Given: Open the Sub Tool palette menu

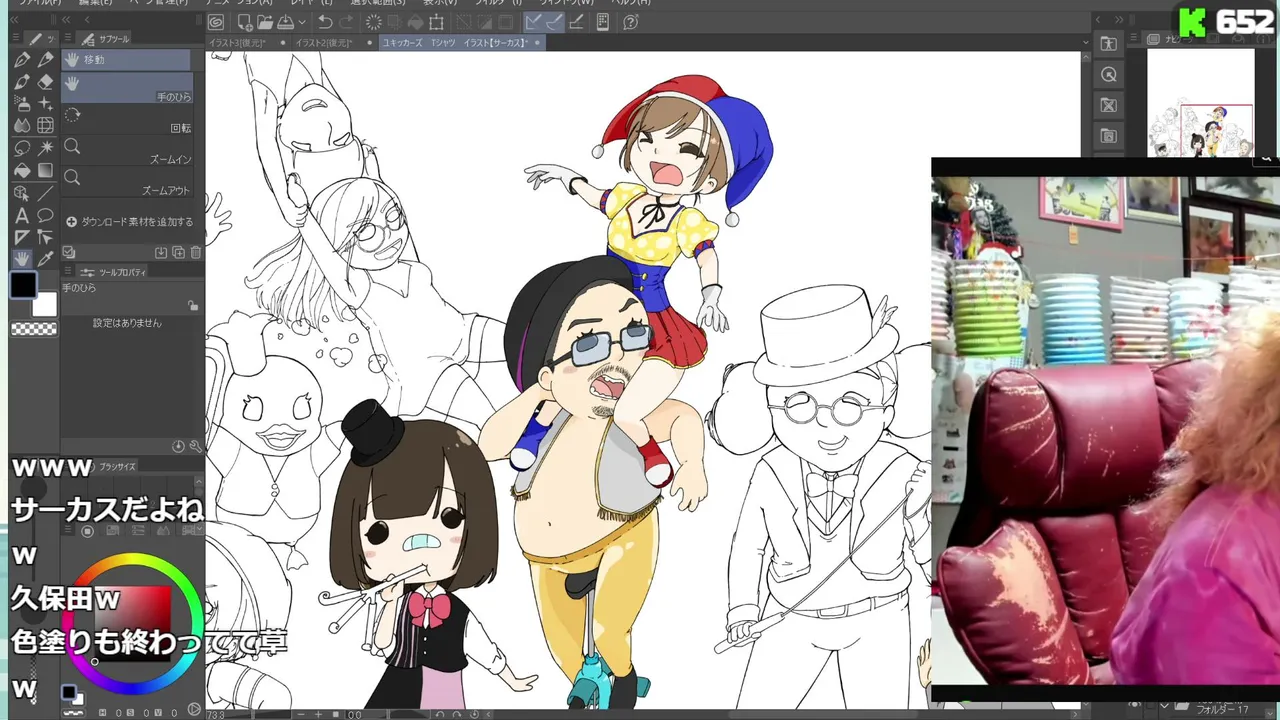Looking at the screenshot, I should [x=69, y=39].
